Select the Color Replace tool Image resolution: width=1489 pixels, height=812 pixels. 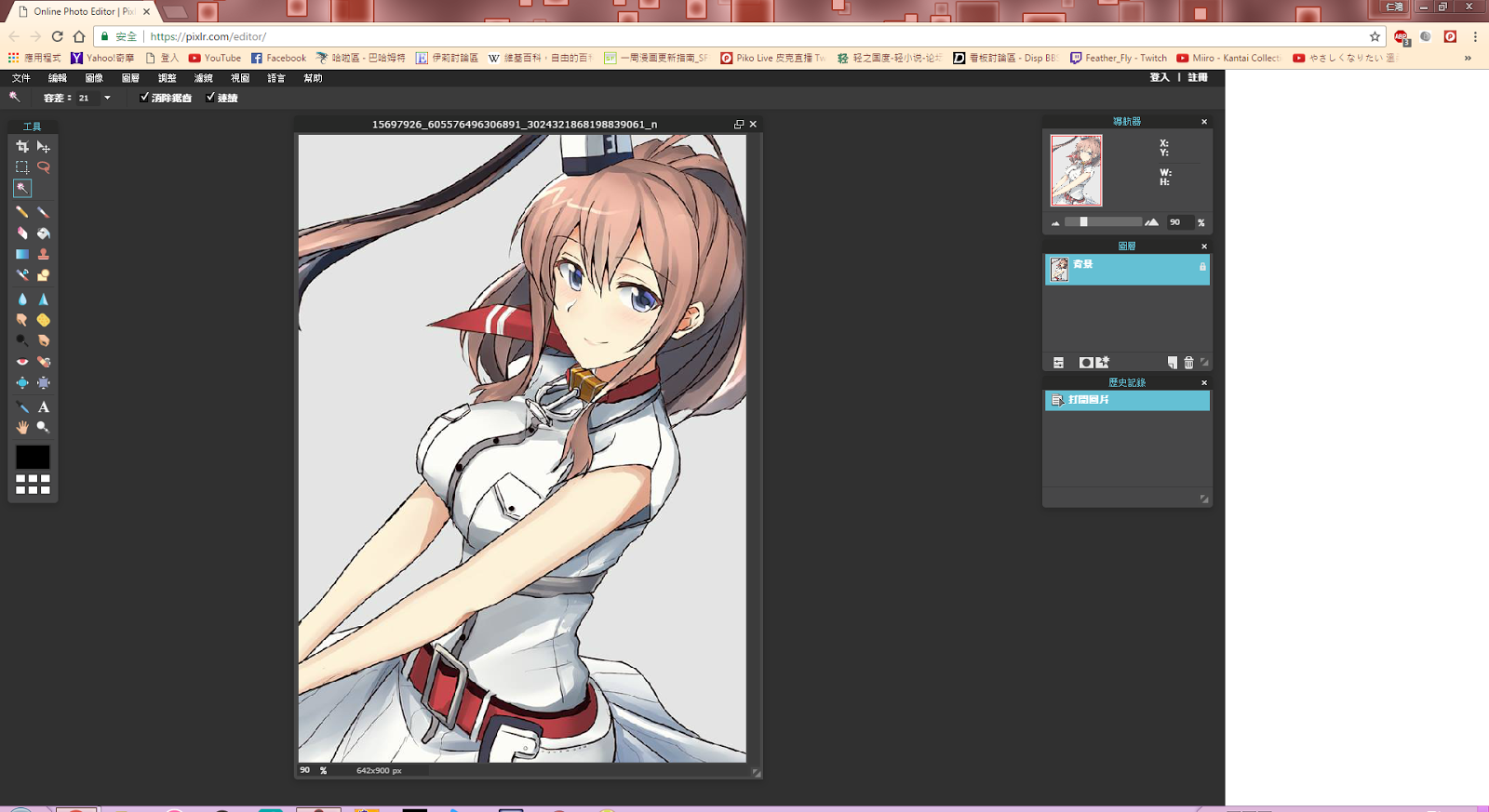pos(22,275)
